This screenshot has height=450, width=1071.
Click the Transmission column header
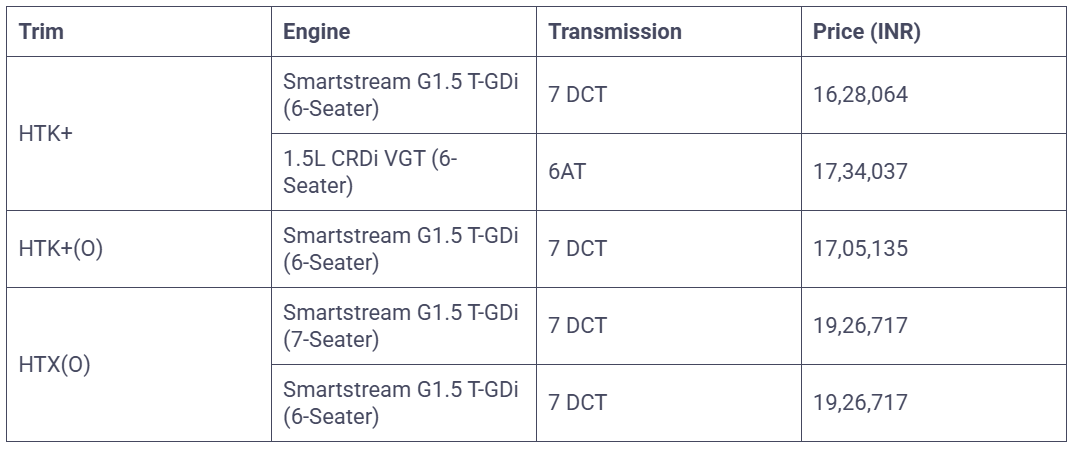pyautogui.click(x=614, y=32)
